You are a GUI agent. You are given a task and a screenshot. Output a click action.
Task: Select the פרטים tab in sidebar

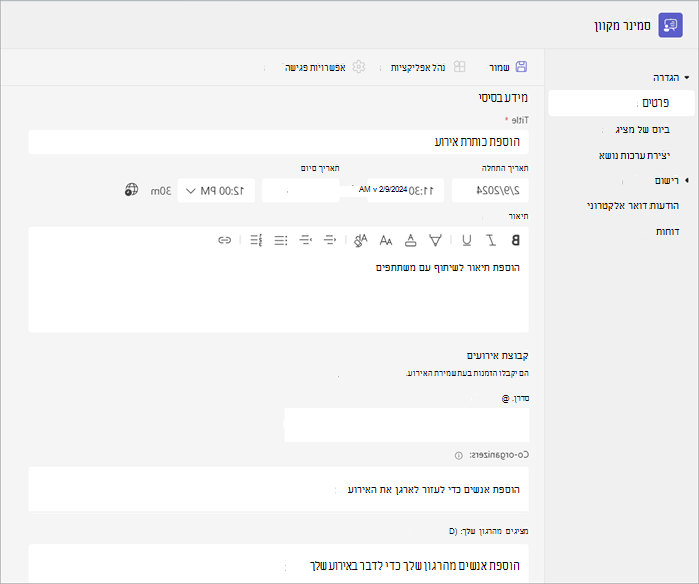click(x=621, y=103)
